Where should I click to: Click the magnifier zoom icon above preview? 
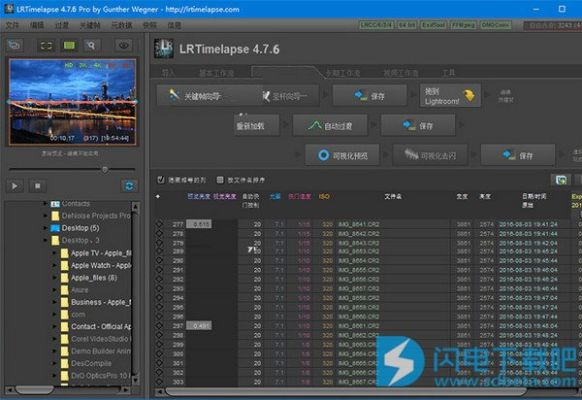pos(91,45)
